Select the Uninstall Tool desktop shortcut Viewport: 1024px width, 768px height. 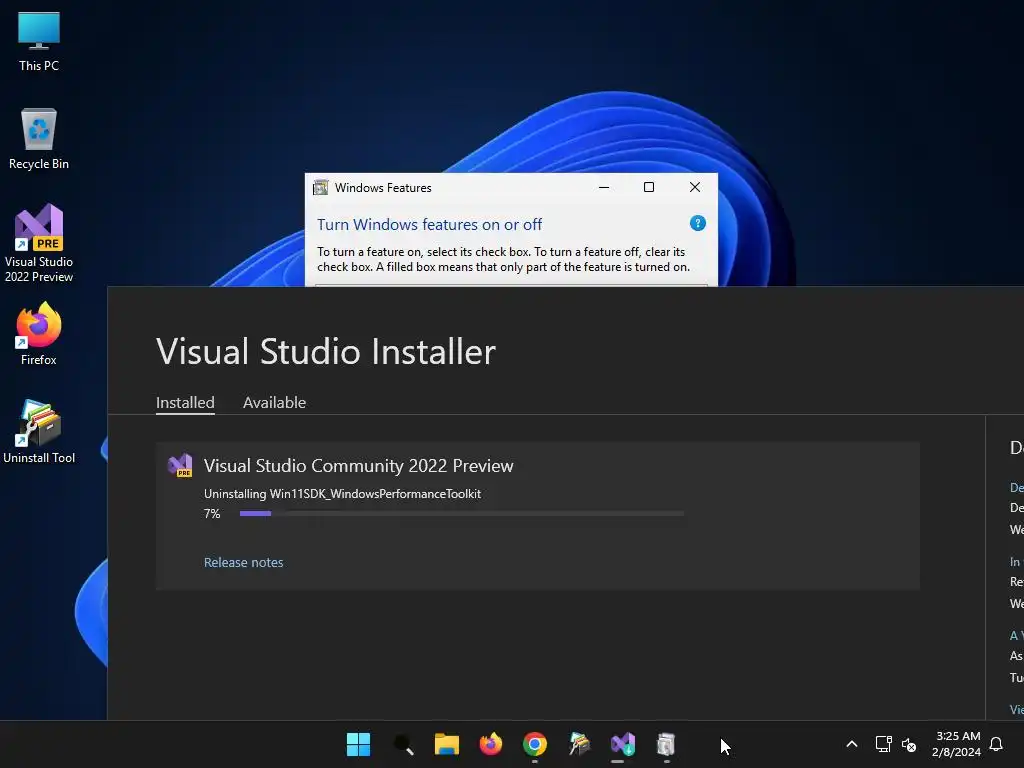coord(39,432)
